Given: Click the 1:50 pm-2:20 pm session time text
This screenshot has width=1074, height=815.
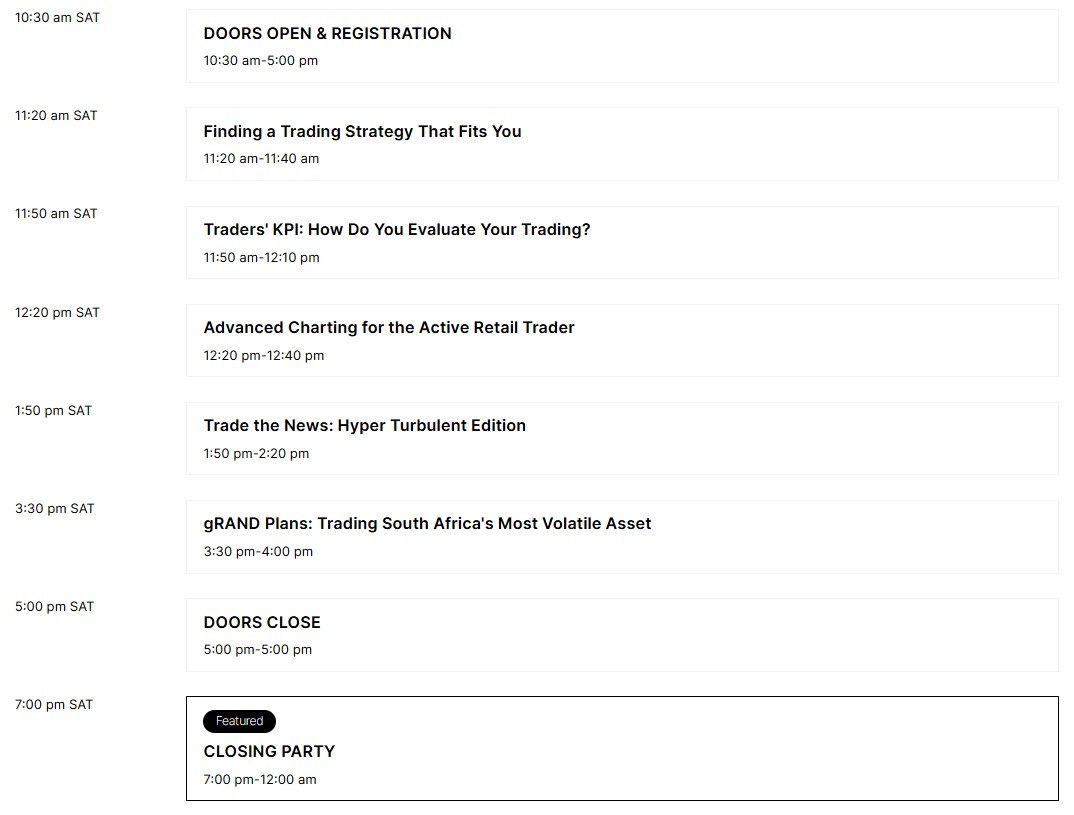Looking at the screenshot, I should 256,453.
